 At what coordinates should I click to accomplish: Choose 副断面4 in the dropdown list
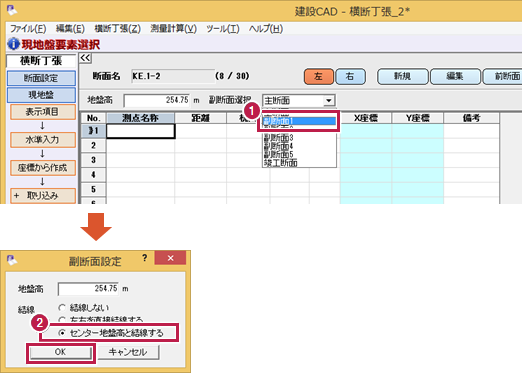coord(299,146)
